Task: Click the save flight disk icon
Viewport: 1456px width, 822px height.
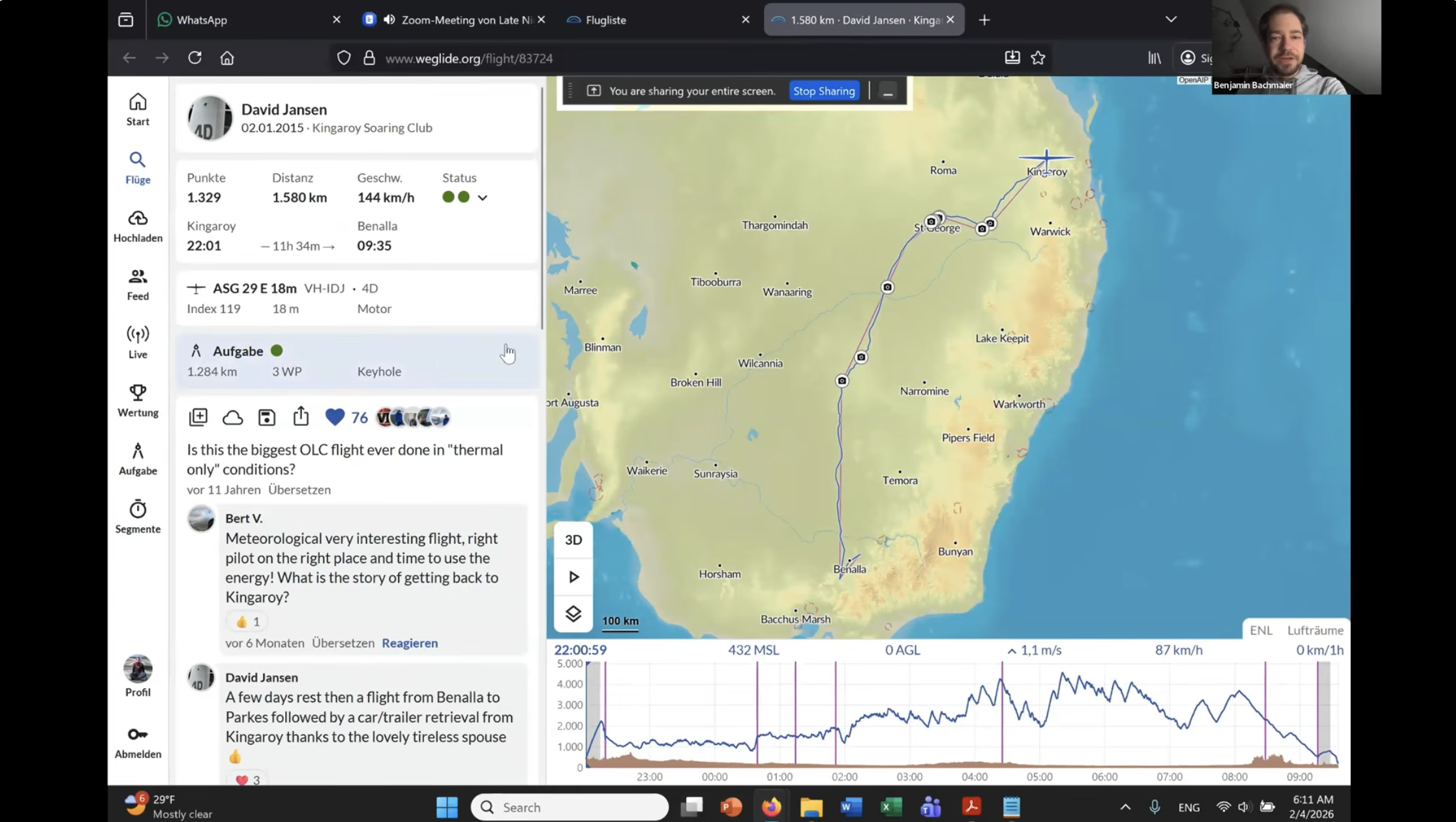Action: click(x=267, y=418)
